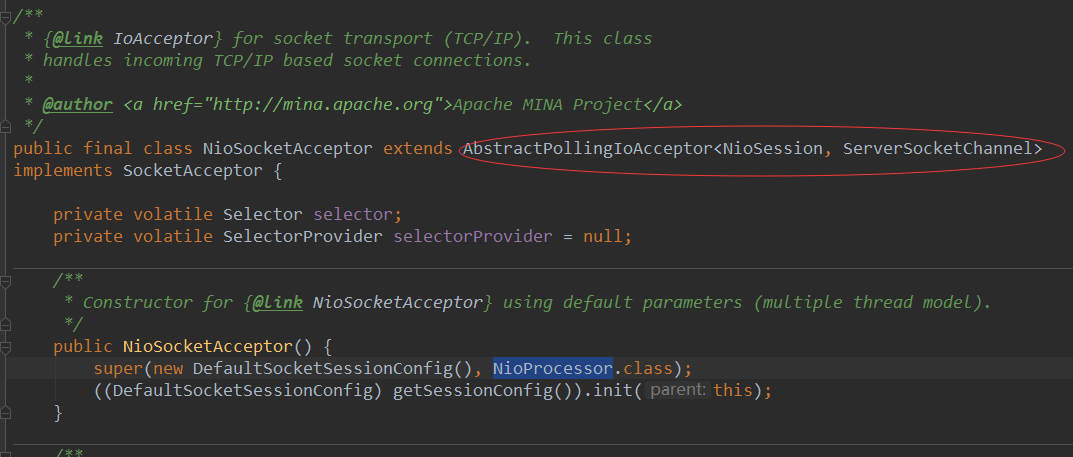Click the highlighted NioProcessor identifier

tap(552, 369)
